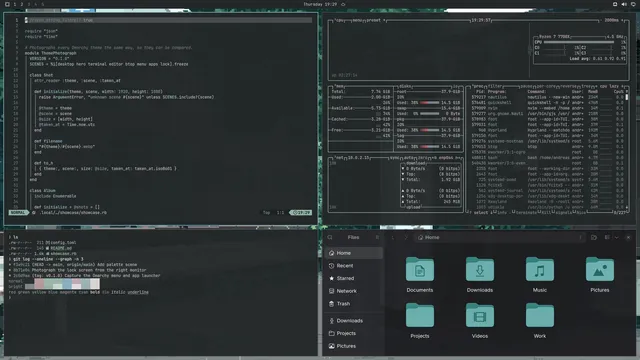This screenshot has height=360, width=640.
Task: Select the Music folder icon
Action: coord(540,269)
